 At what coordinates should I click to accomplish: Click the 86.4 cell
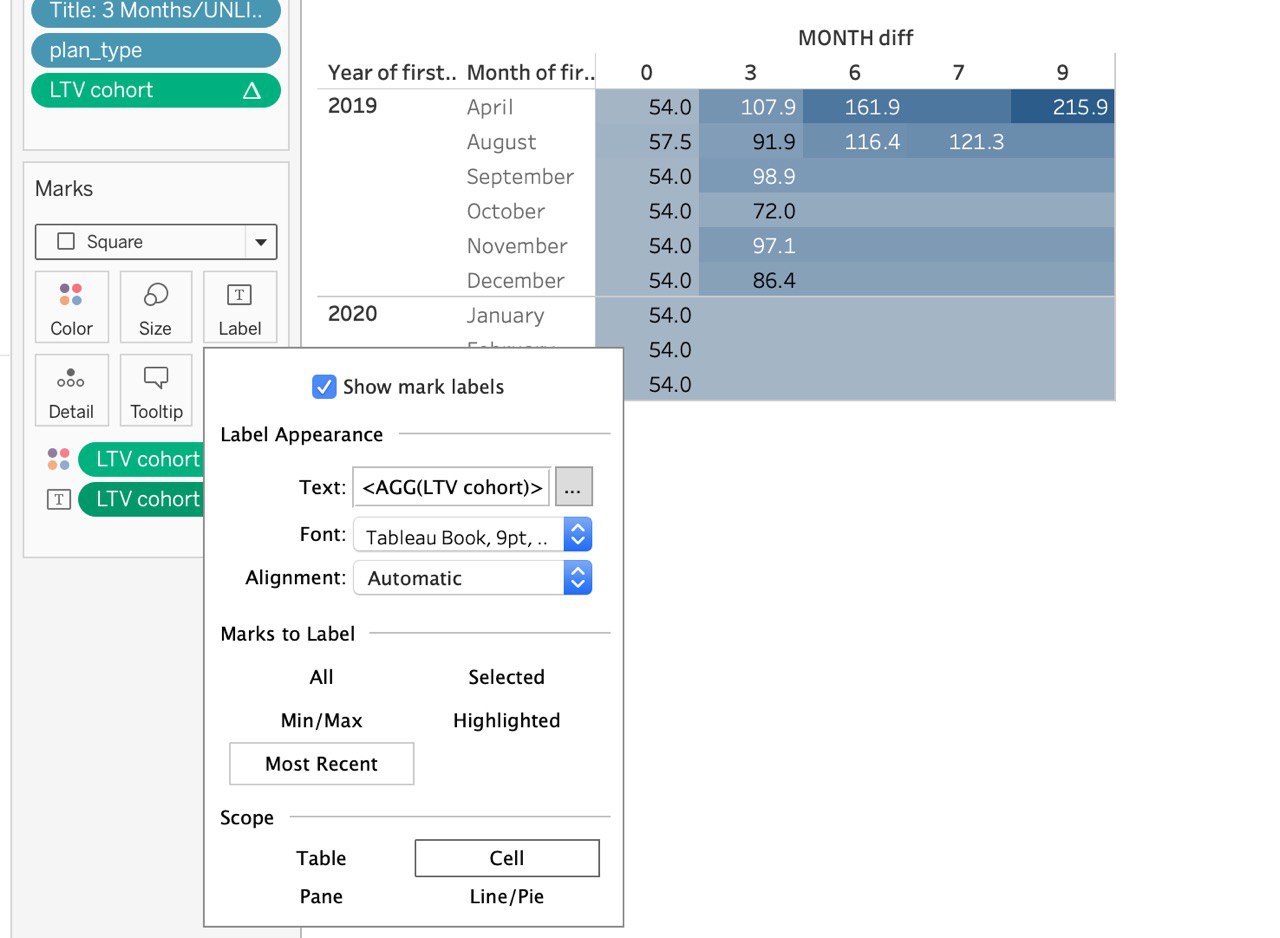(x=750, y=281)
